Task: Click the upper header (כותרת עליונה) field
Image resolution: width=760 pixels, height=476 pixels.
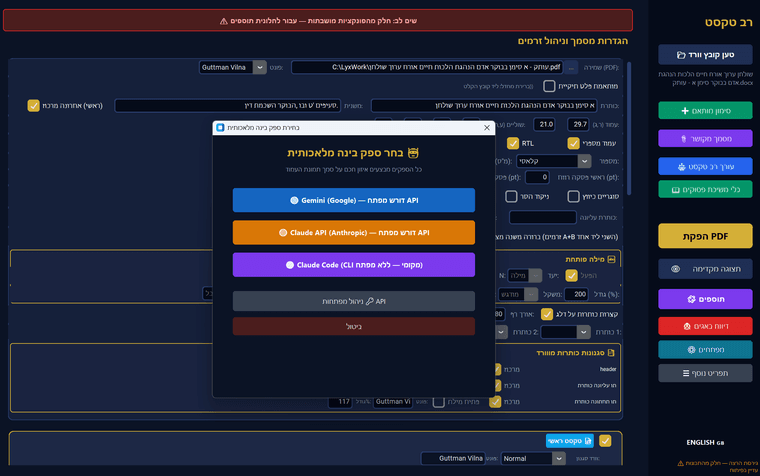Action: click(543, 217)
